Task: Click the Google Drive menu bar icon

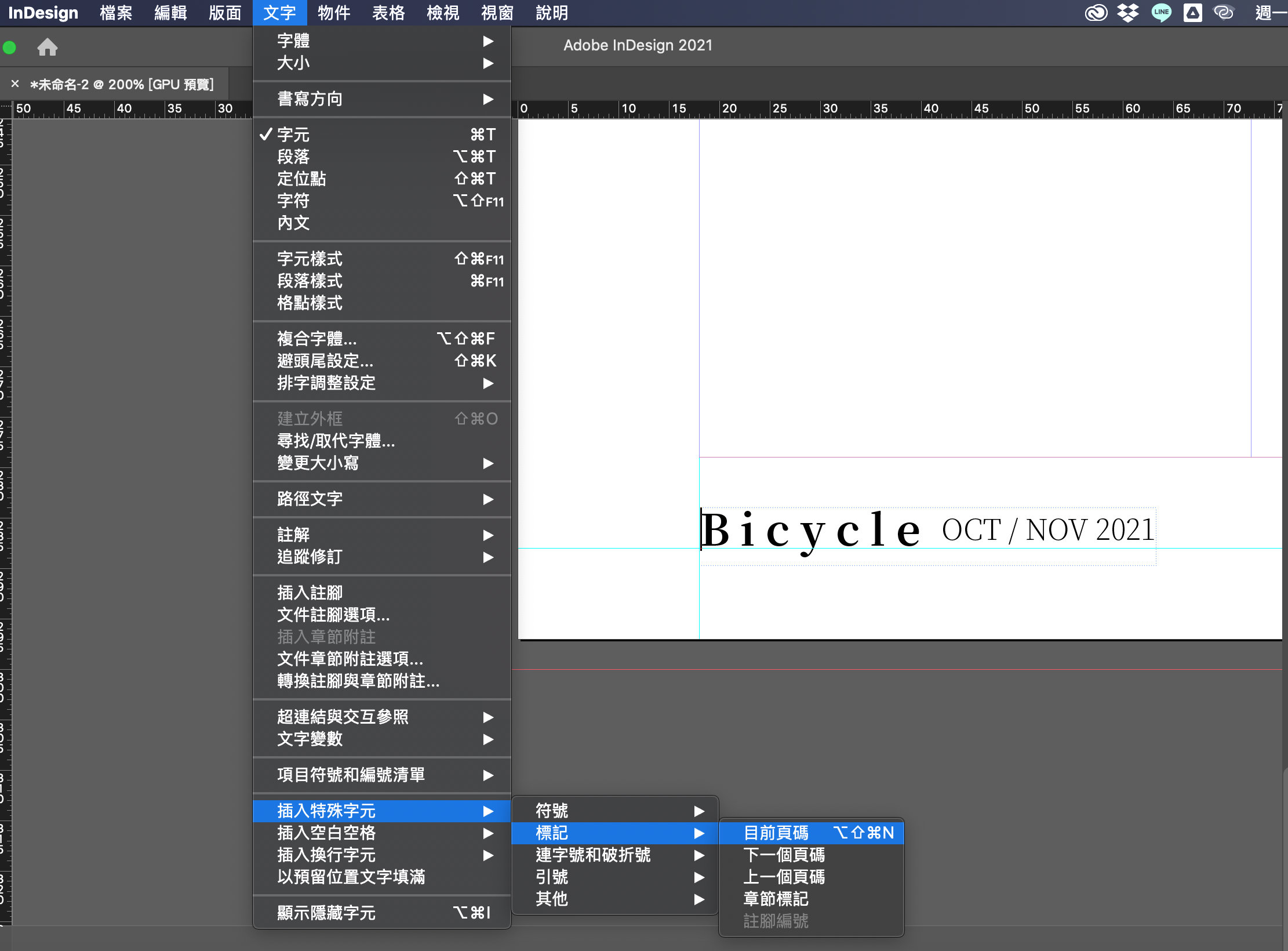Action: pos(1193,13)
